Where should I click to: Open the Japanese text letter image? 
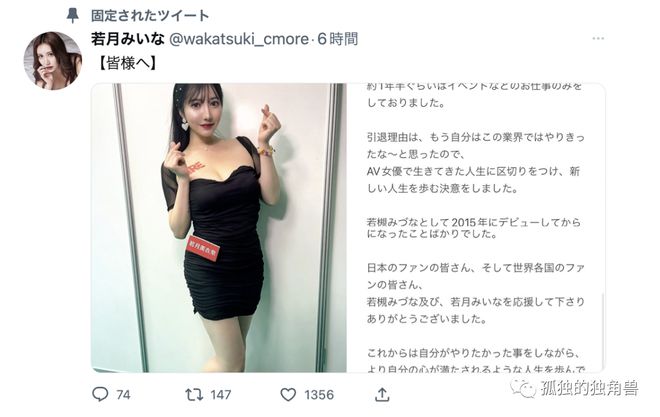tap(476, 228)
